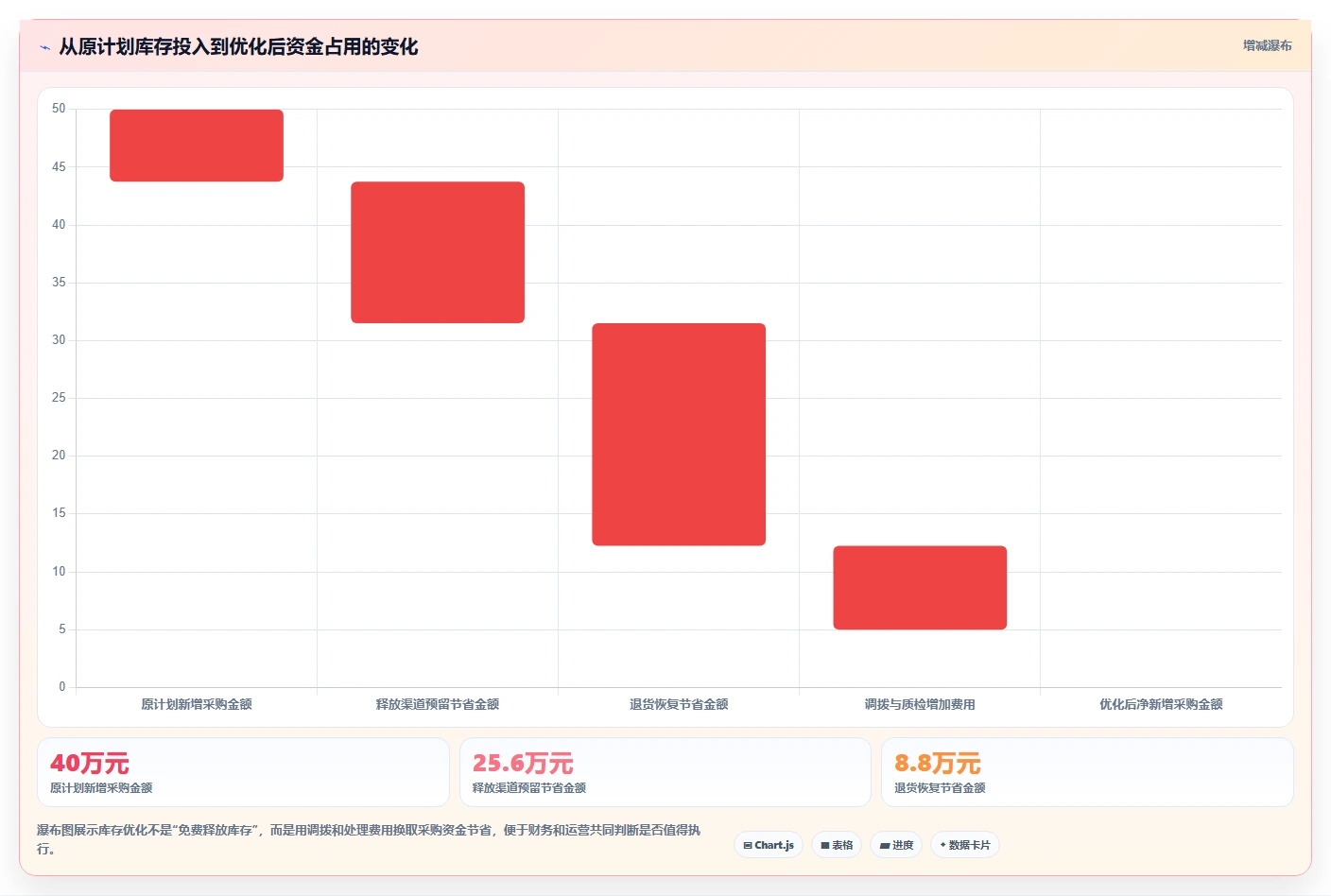Open the 40万元 stat card
This screenshot has width=1331, height=896.
pyautogui.click(x=243, y=772)
